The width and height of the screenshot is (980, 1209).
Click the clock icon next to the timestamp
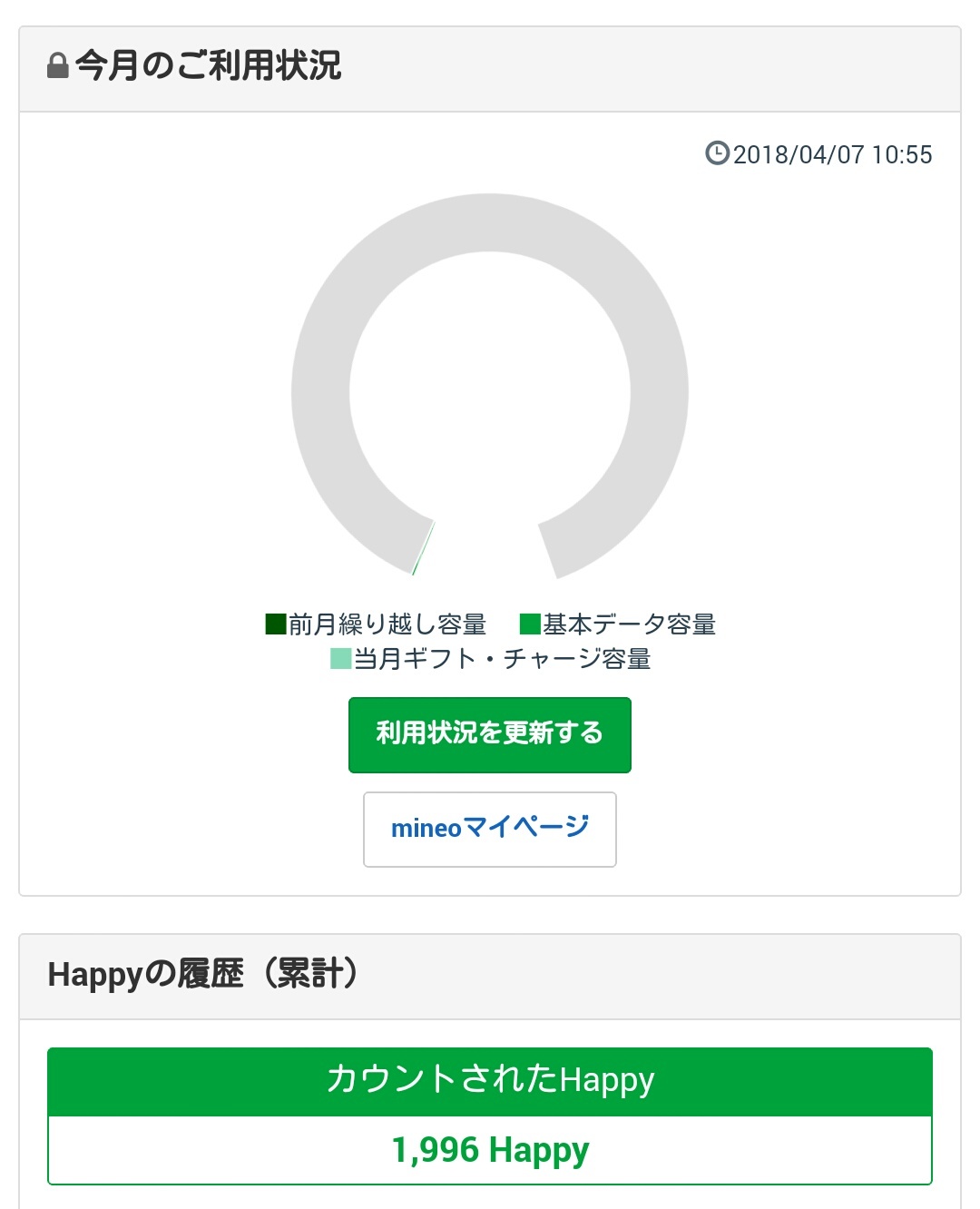717,153
